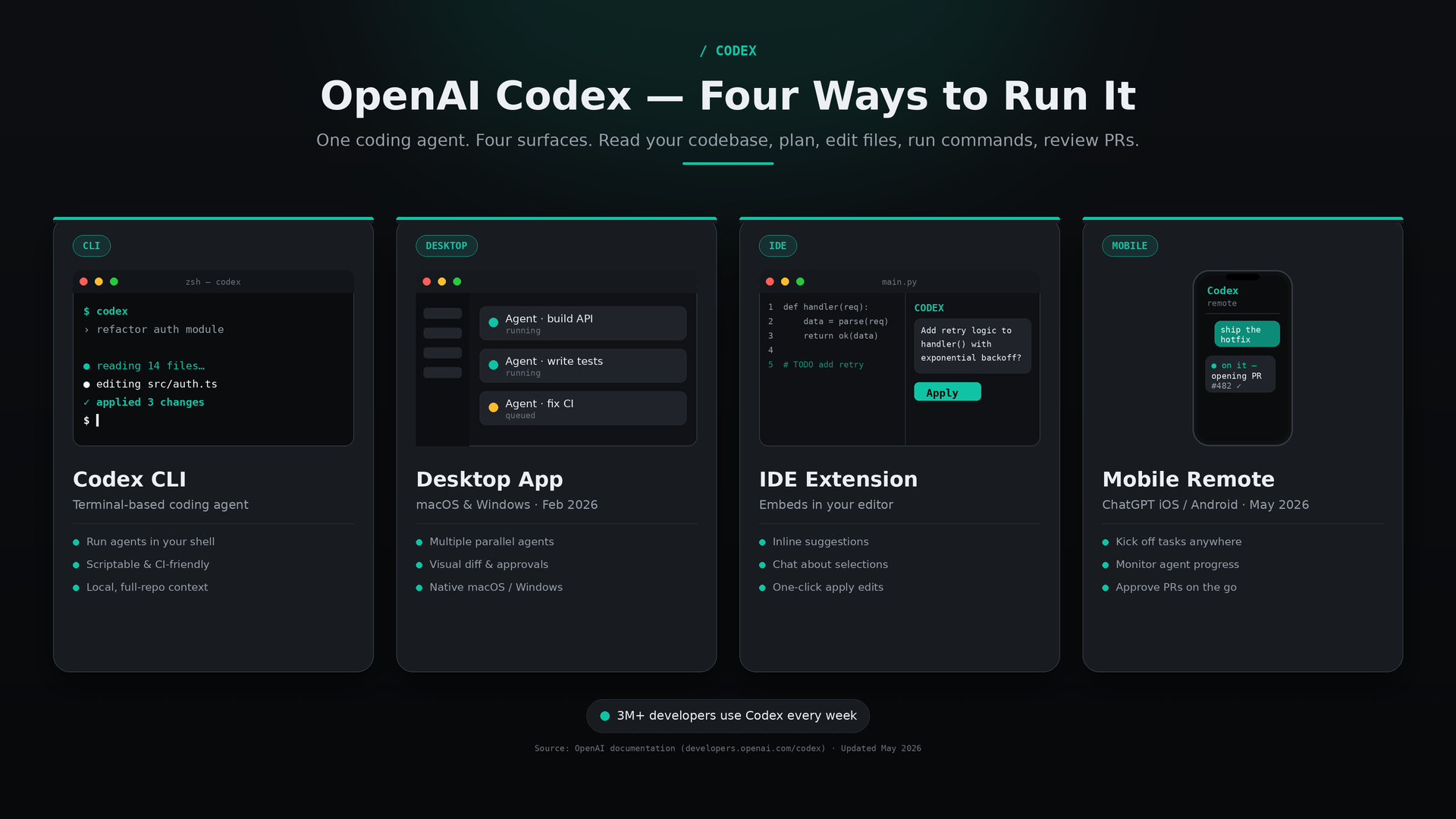This screenshot has height=819, width=1456.
Task: Click the 'Codex CLI' heading
Action: (130, 479)
